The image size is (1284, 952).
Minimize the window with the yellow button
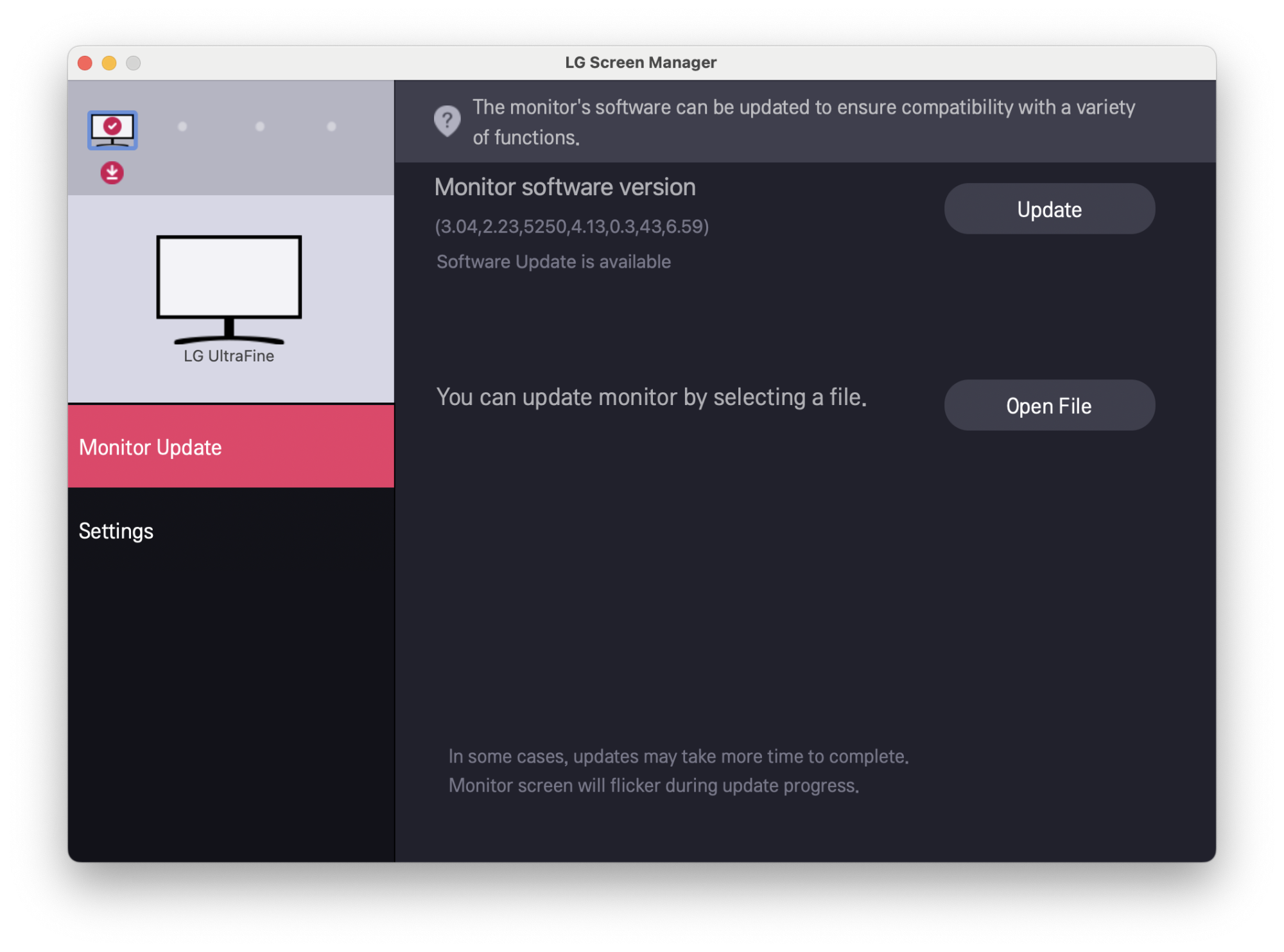point(109,63)
